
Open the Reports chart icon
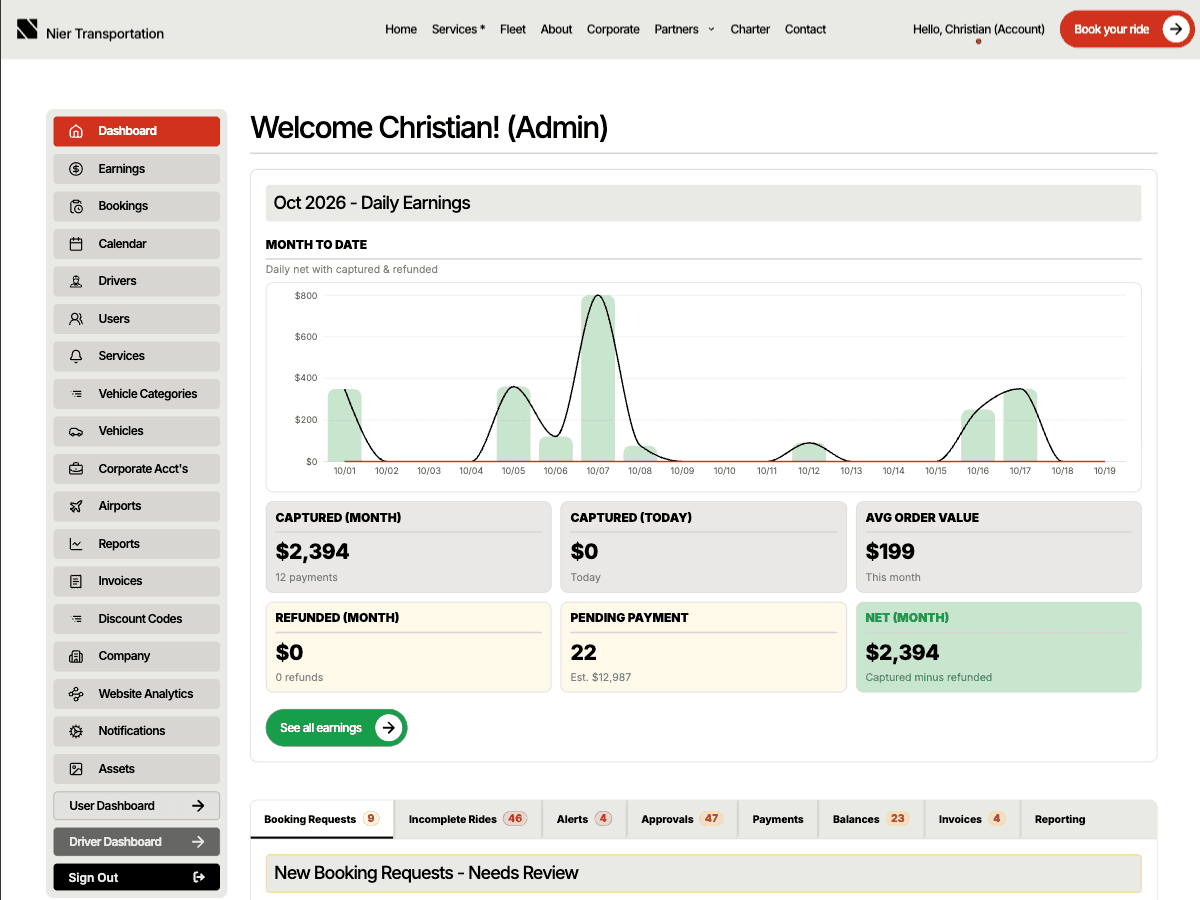tap(76, 544)
